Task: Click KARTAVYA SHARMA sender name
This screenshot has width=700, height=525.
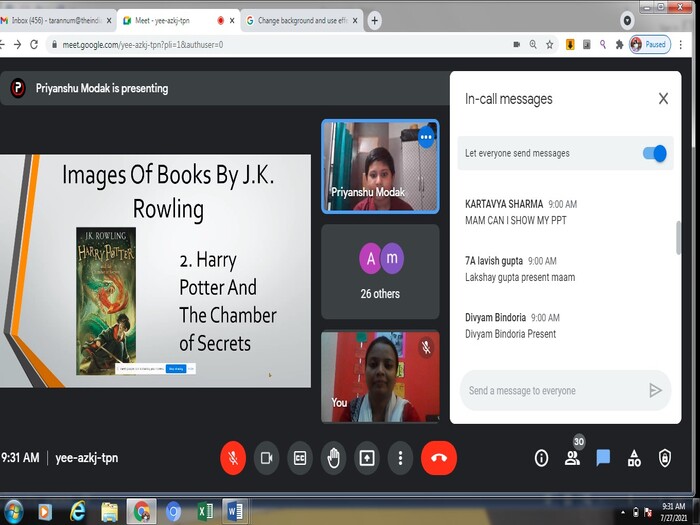Action: 504,204
